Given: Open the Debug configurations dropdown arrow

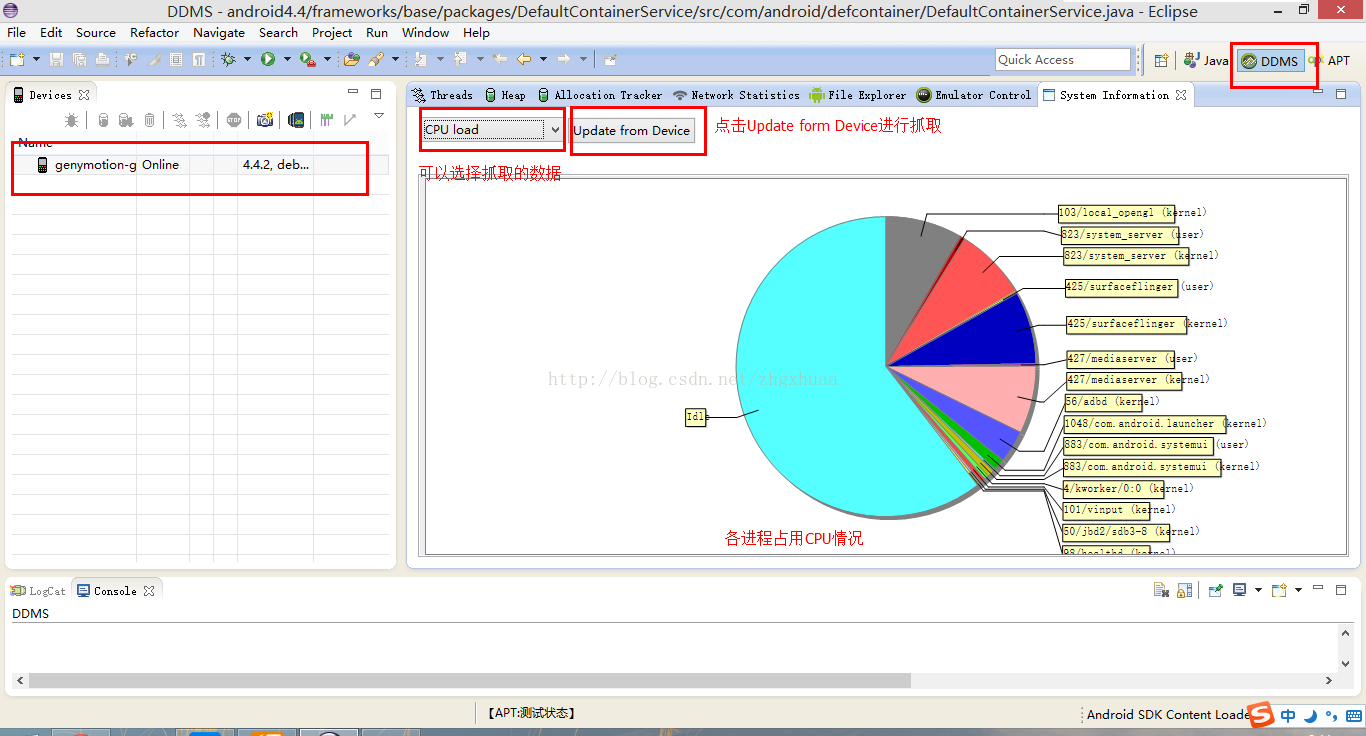Looking at the screenshot, I should click(248, 59).
